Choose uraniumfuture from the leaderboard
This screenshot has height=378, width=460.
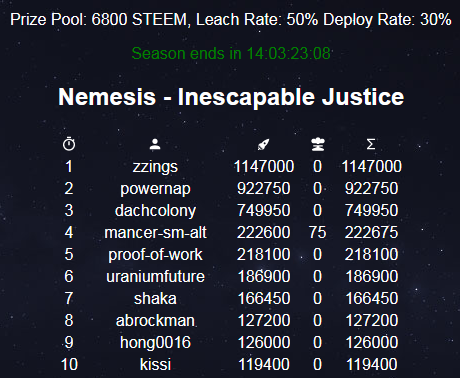click(155, 277)
